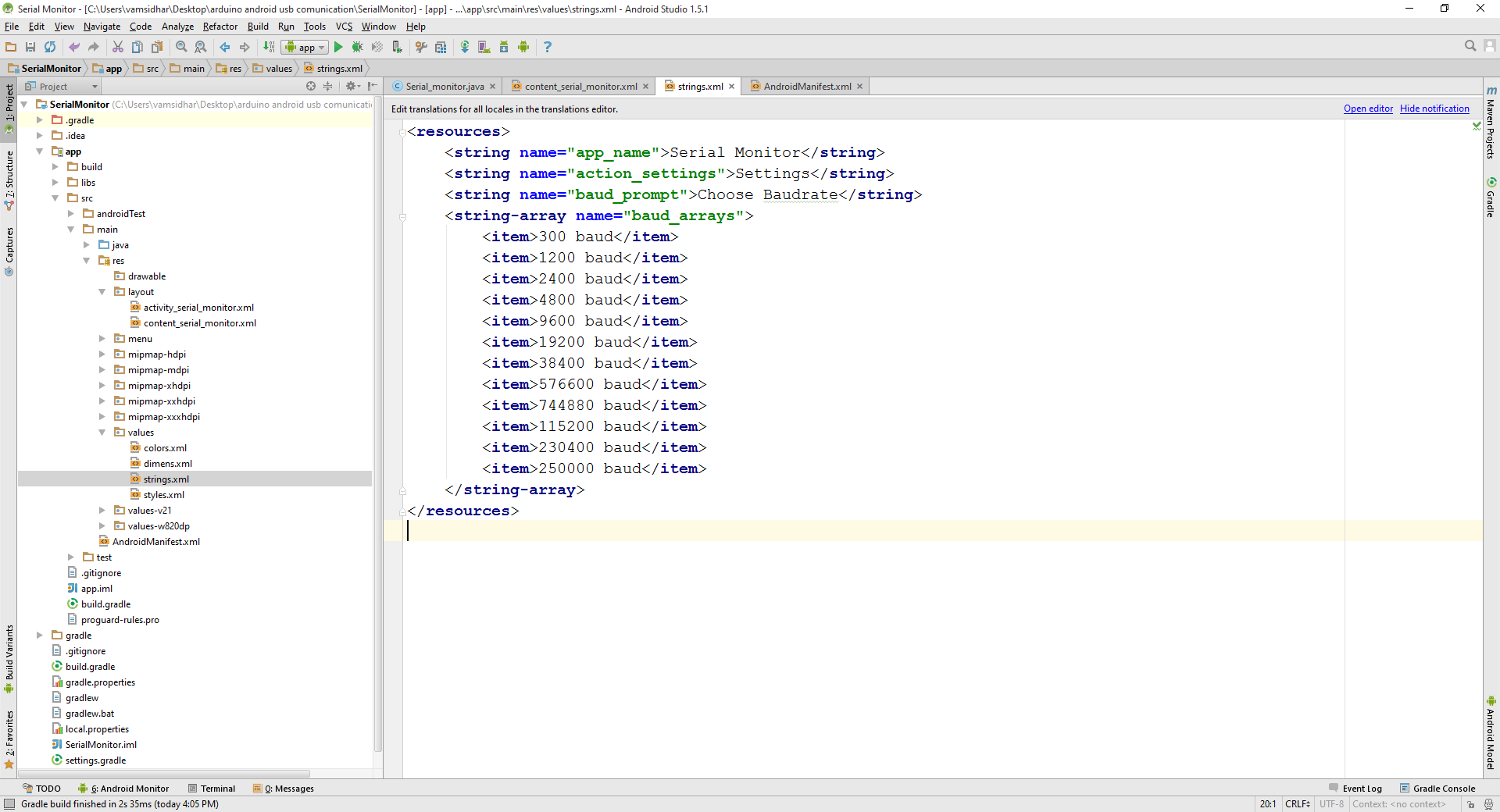The height and width of the screenshot is (812, 1500).
Task: Open the app run configuration dropdown
Action: [305, 47]
